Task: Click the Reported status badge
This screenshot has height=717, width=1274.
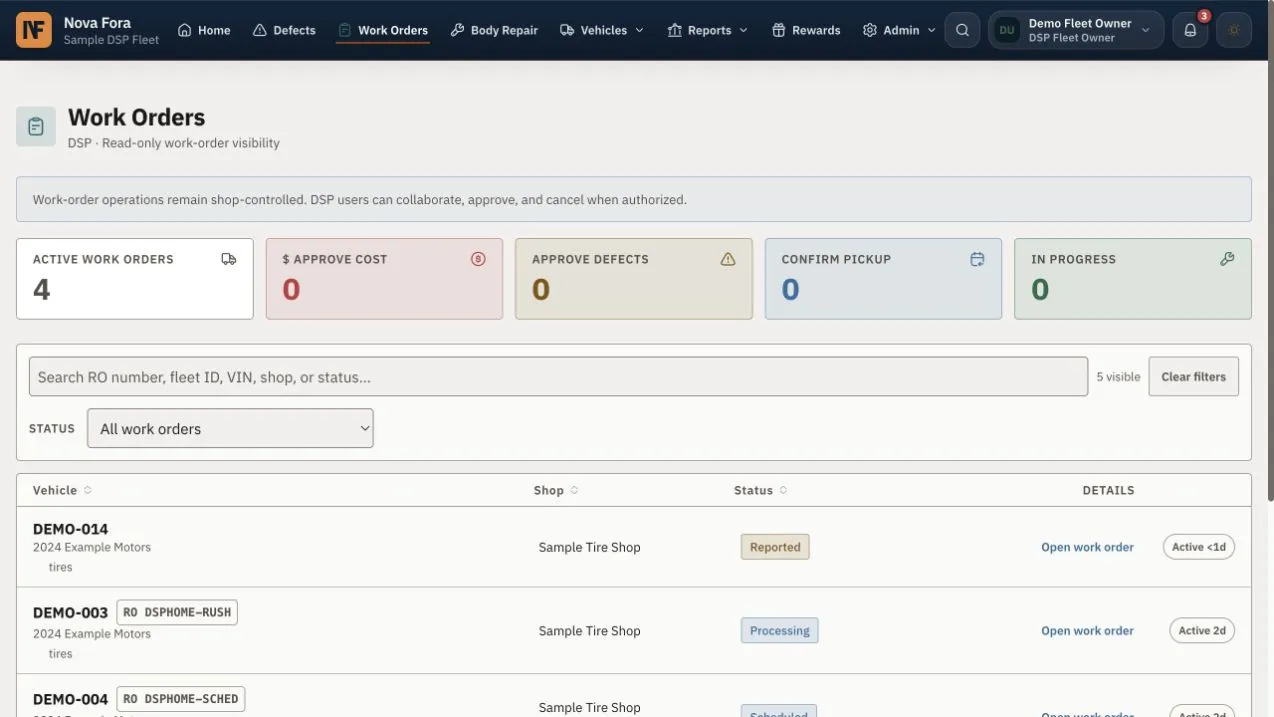Action: tap(775, 547)
